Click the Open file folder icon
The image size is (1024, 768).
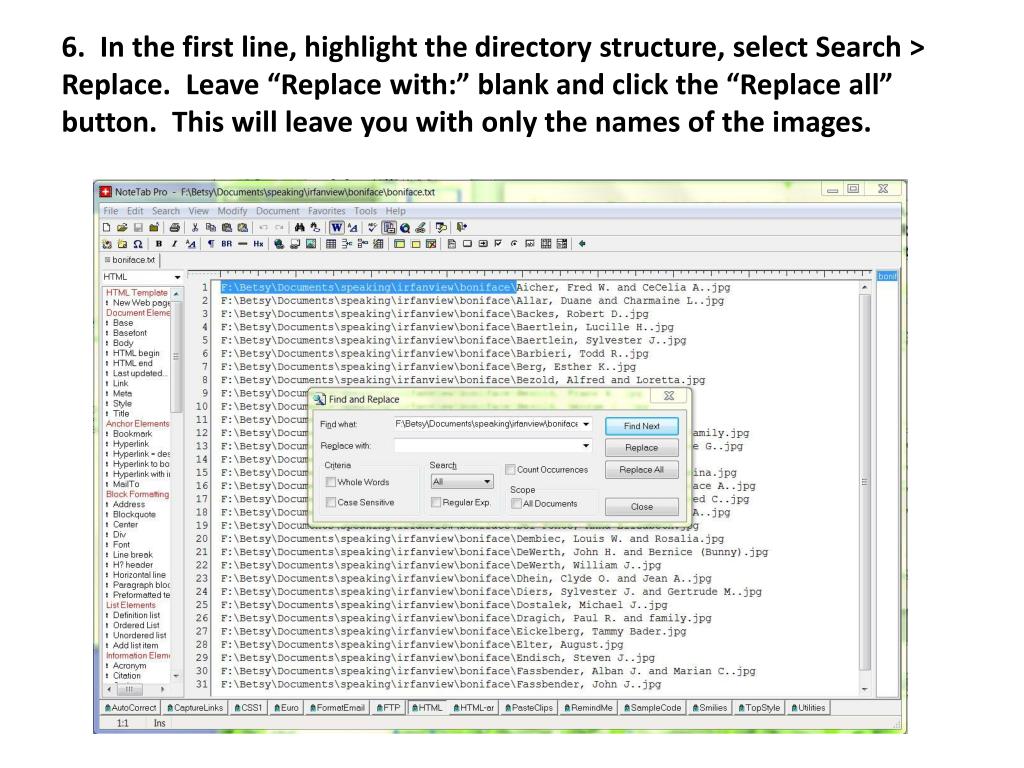point(122,227)
